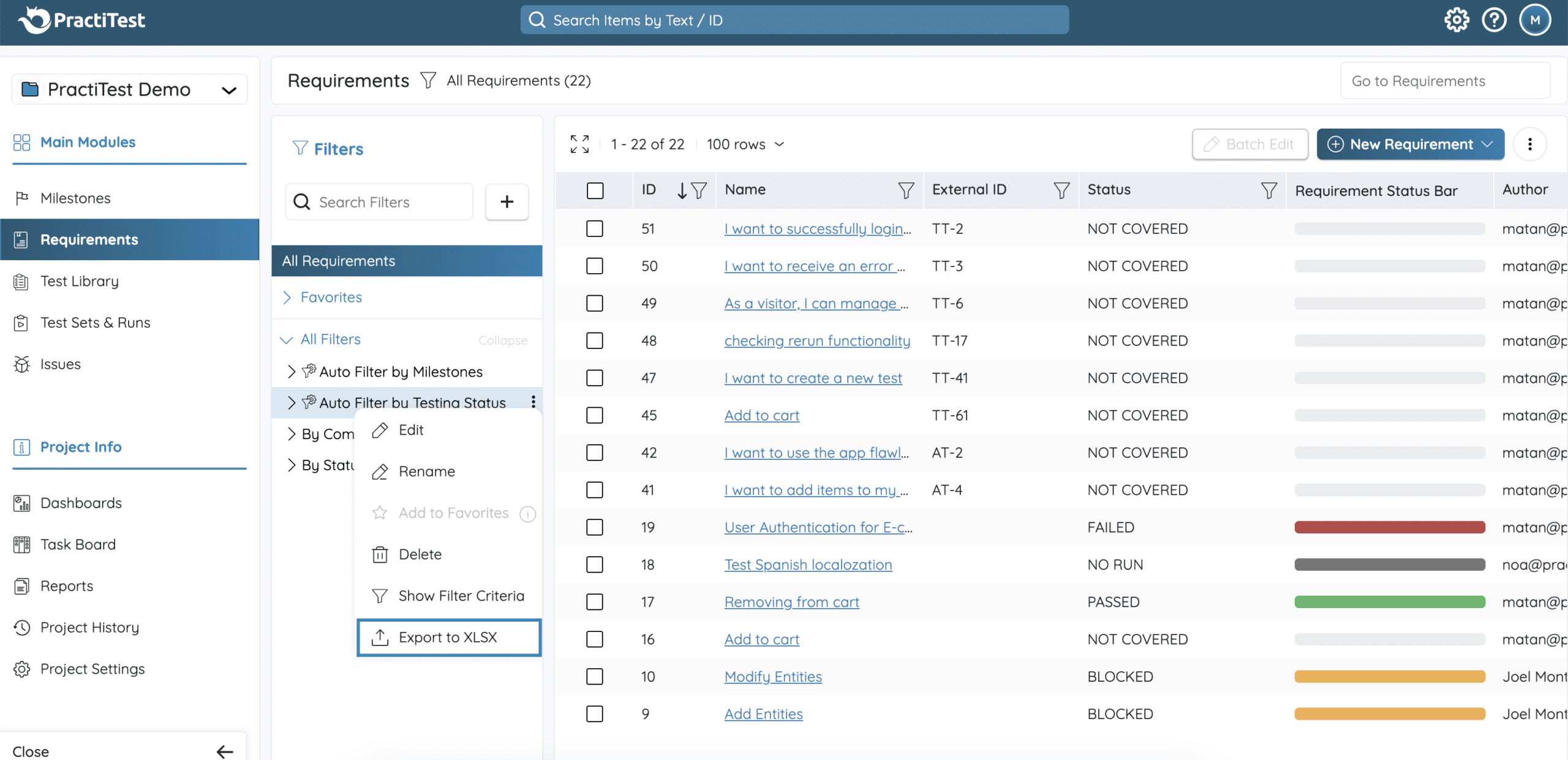Open filter icon on ID column
The width and height of the screenshot is (1568, 760).
click(x=699, y=190)
